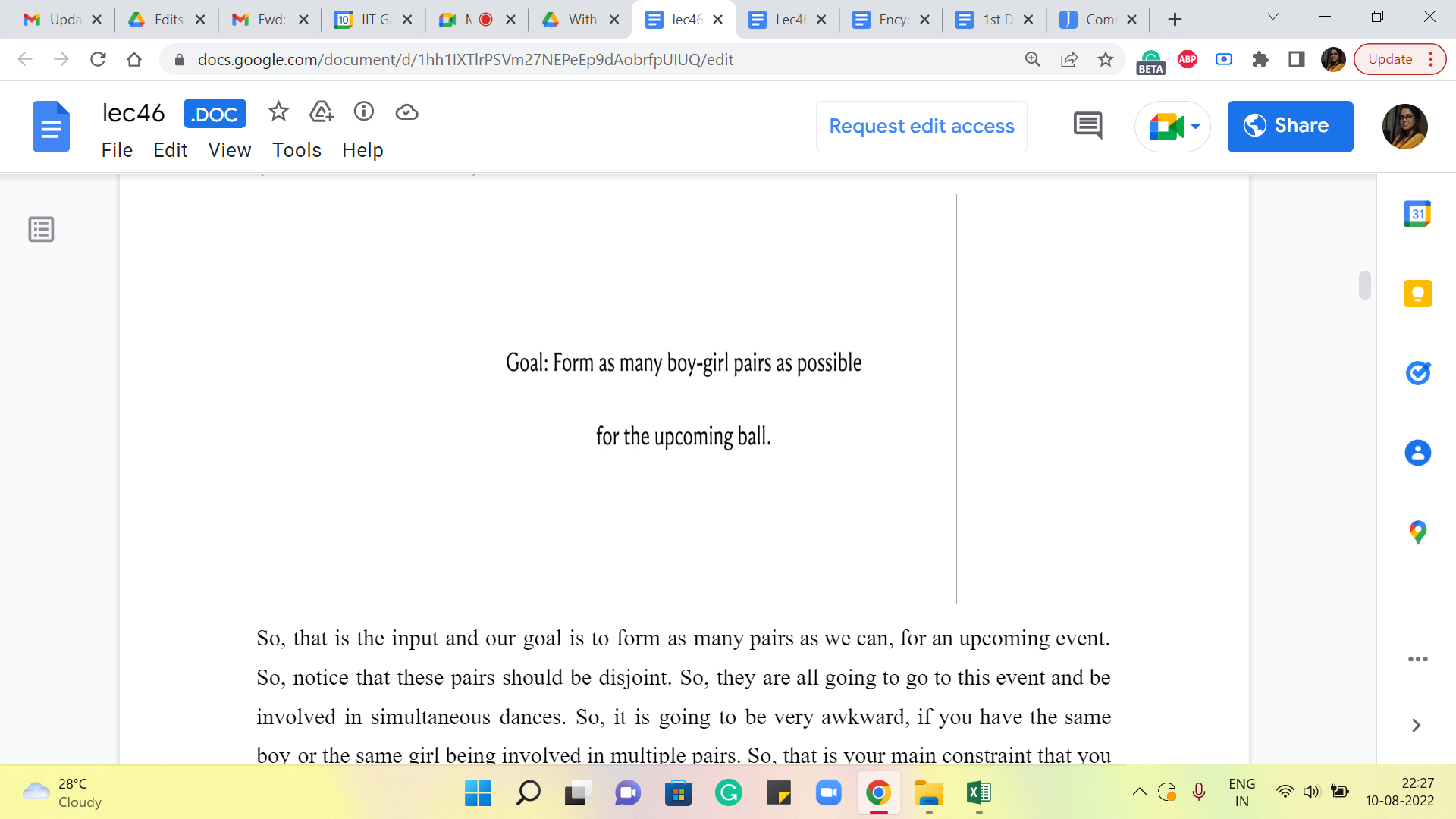The image size is (1456, 819).
Task: Open the Tools menu
Action: [297, 150]
